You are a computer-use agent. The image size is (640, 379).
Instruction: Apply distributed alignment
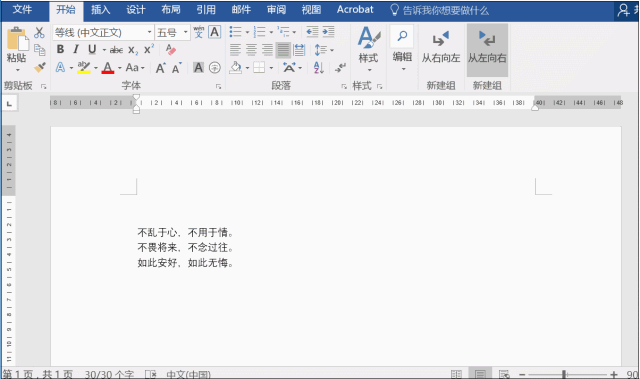point(299,50)
